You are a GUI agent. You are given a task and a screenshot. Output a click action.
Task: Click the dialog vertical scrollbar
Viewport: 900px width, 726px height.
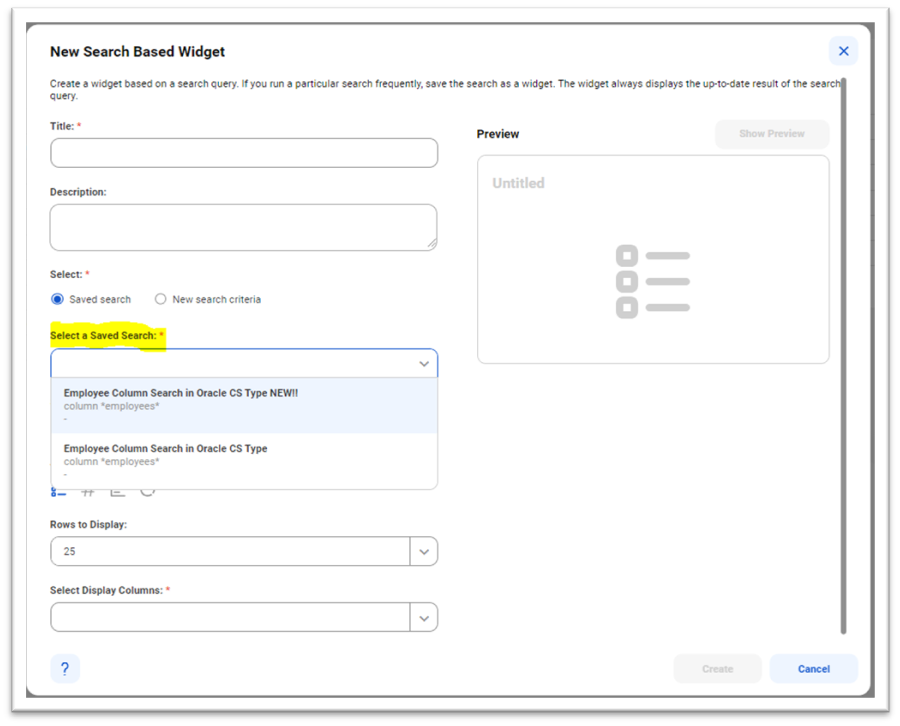(x=843, y=356)
